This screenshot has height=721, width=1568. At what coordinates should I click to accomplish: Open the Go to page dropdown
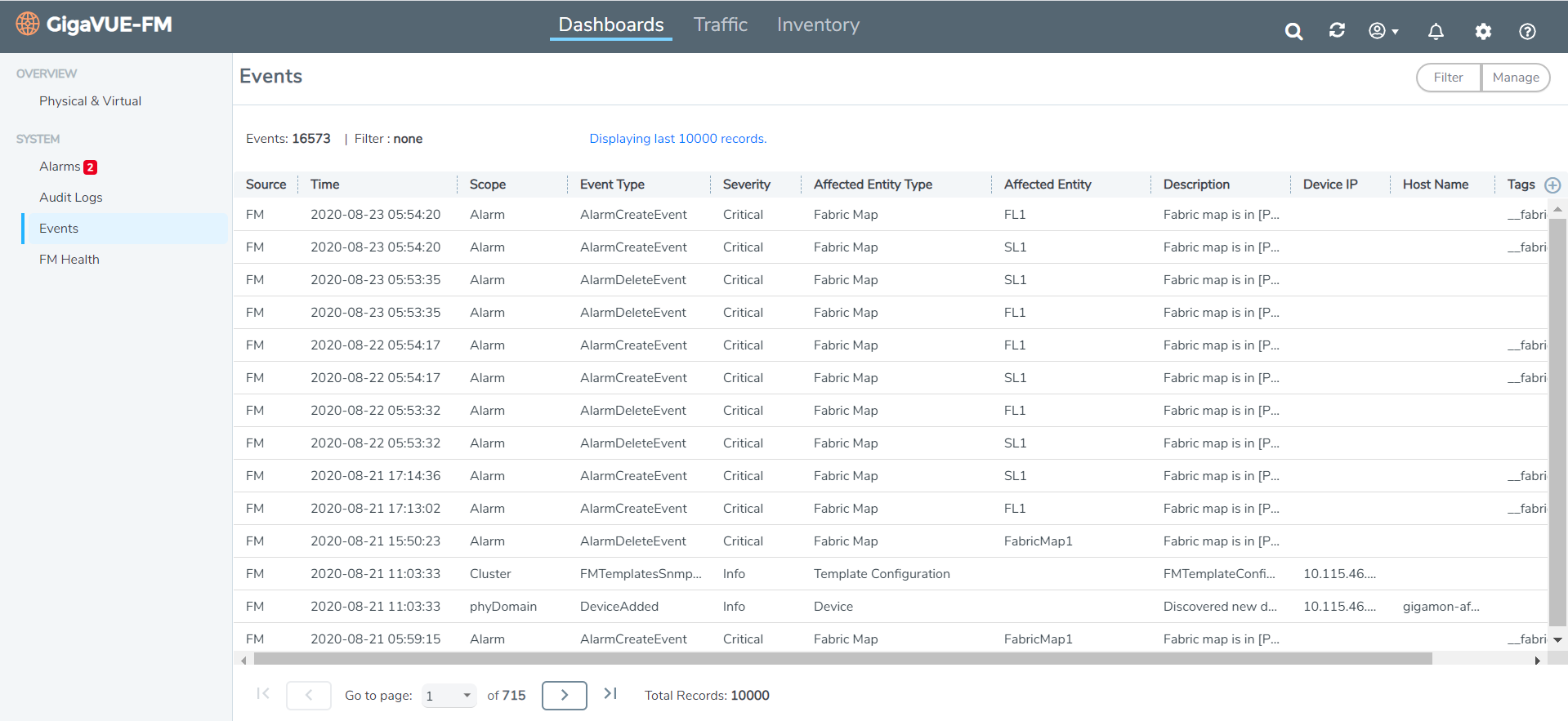449,696
